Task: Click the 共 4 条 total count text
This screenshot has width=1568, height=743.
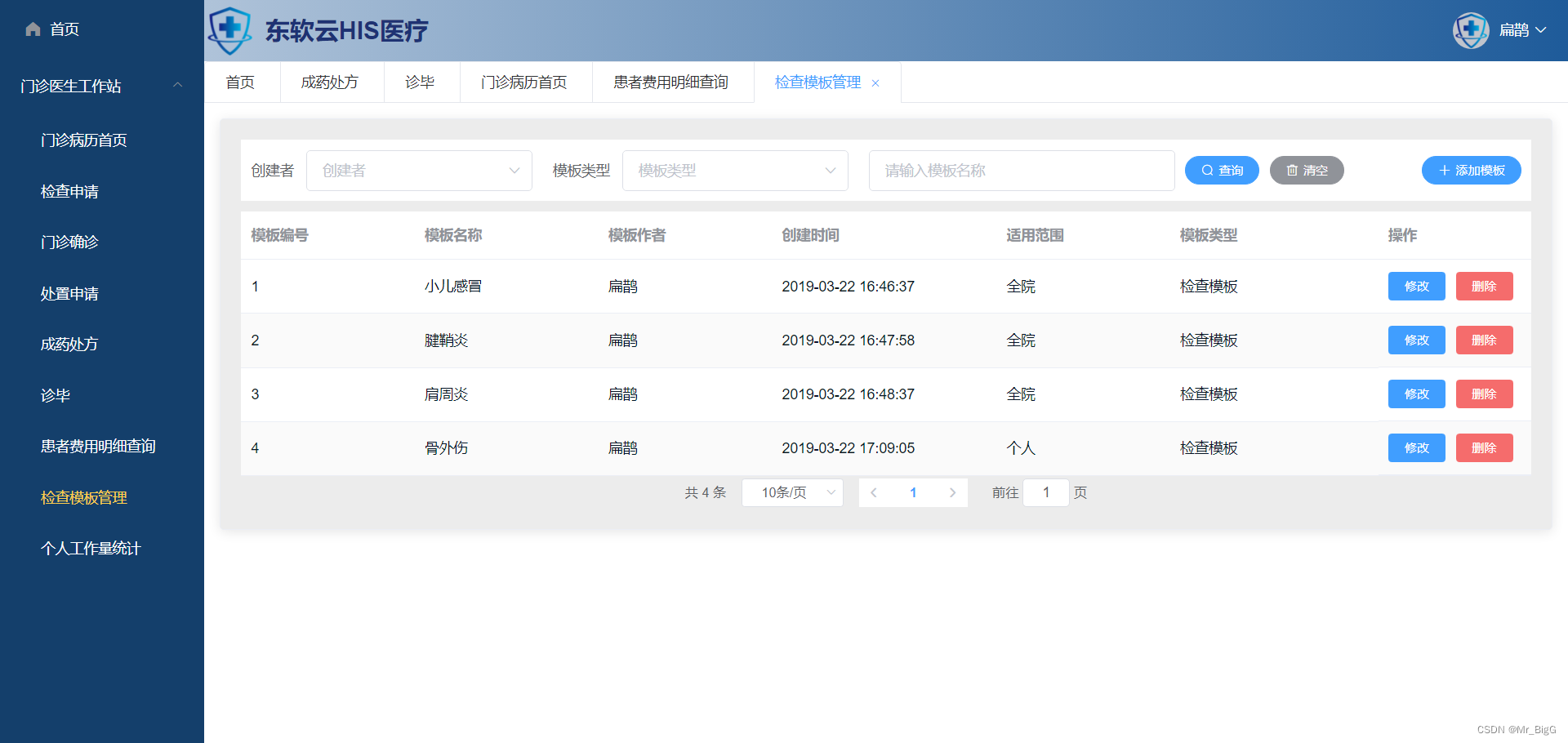Action: pos(706,492)
